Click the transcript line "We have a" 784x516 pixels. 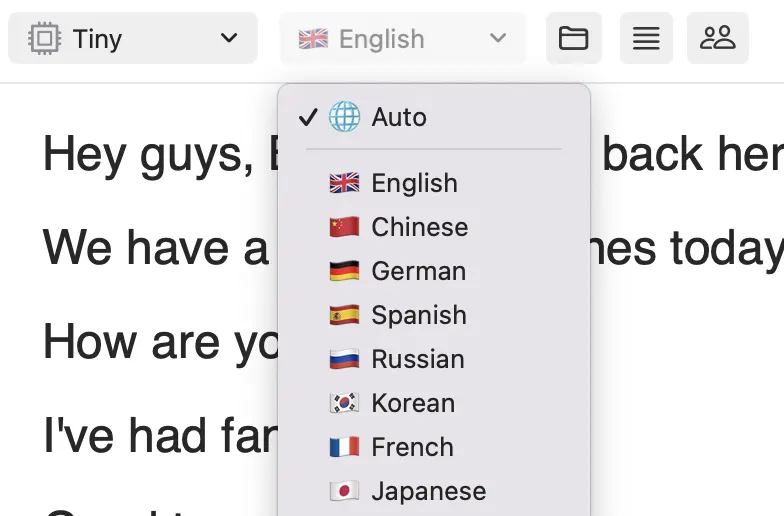click(x=156, y=248)
